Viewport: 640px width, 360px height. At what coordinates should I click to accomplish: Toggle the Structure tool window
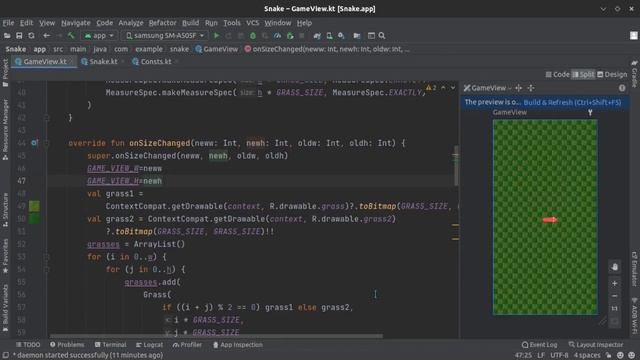coord(5,210)
